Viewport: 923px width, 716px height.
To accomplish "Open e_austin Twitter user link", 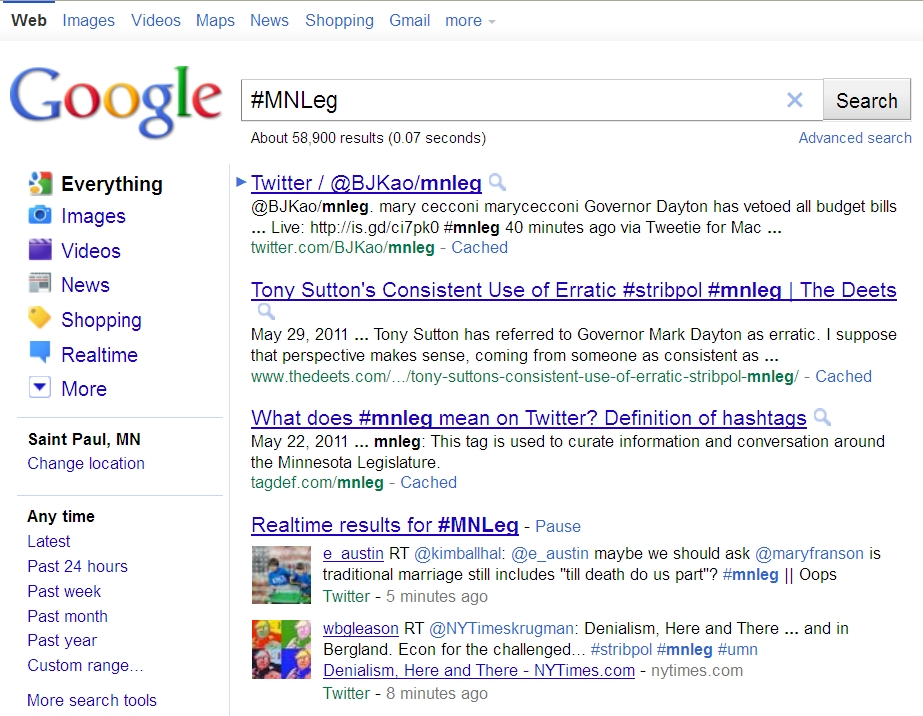I will click(353, 553).
